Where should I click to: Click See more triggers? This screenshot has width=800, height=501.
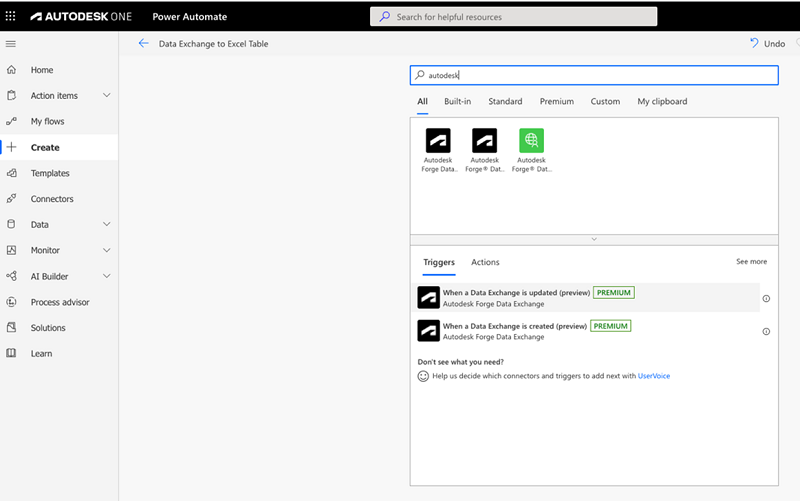pos(751,262)
